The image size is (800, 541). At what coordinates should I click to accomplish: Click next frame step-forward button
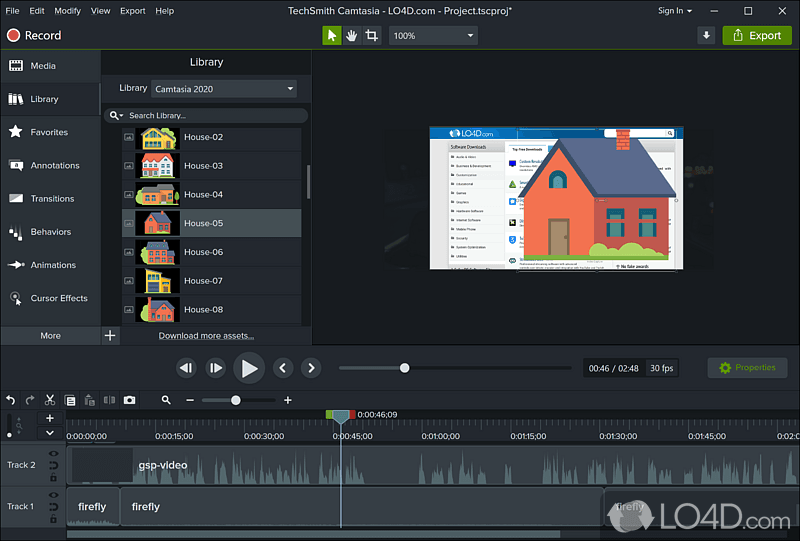(216, 368)
